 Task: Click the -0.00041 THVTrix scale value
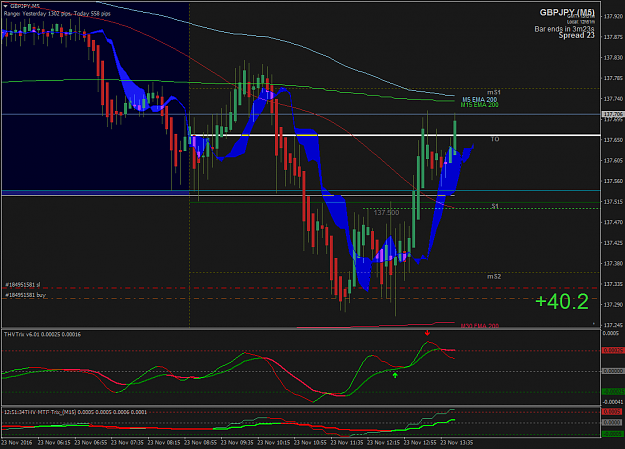click(613, 402)
